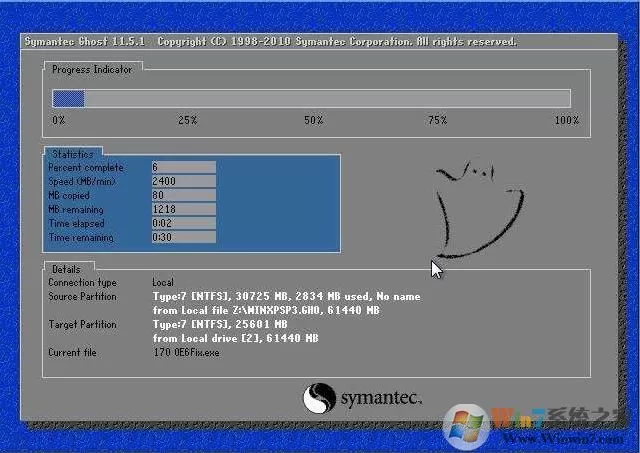Viewport: 640px width, 453px height.
Task: Click the MB copied value field
Action: [184, 195]
